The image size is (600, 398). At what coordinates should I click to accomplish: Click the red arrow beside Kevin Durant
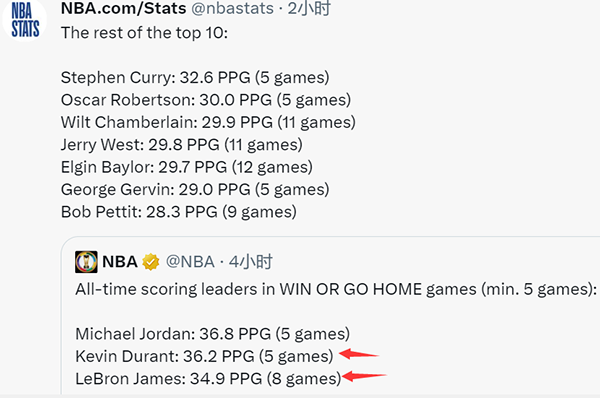point(359,354)
